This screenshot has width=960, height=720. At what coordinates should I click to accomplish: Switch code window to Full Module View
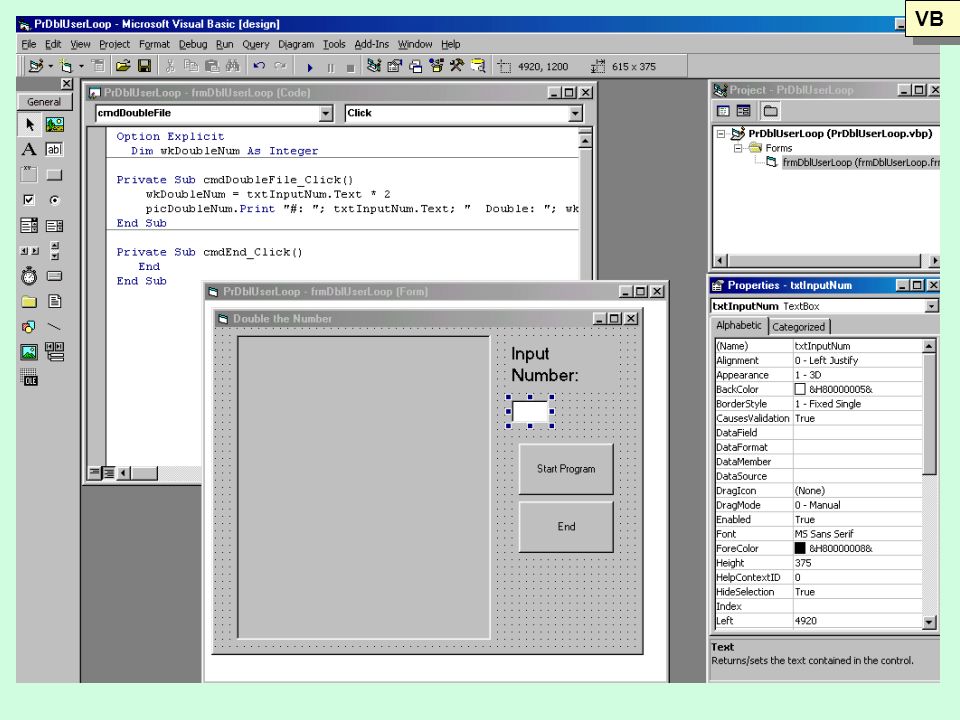pyautogui.click(x=108, y=473)
